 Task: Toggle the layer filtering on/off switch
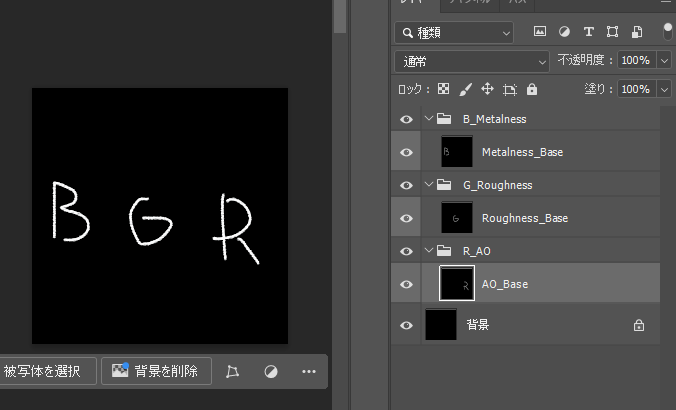coord(667,31)
